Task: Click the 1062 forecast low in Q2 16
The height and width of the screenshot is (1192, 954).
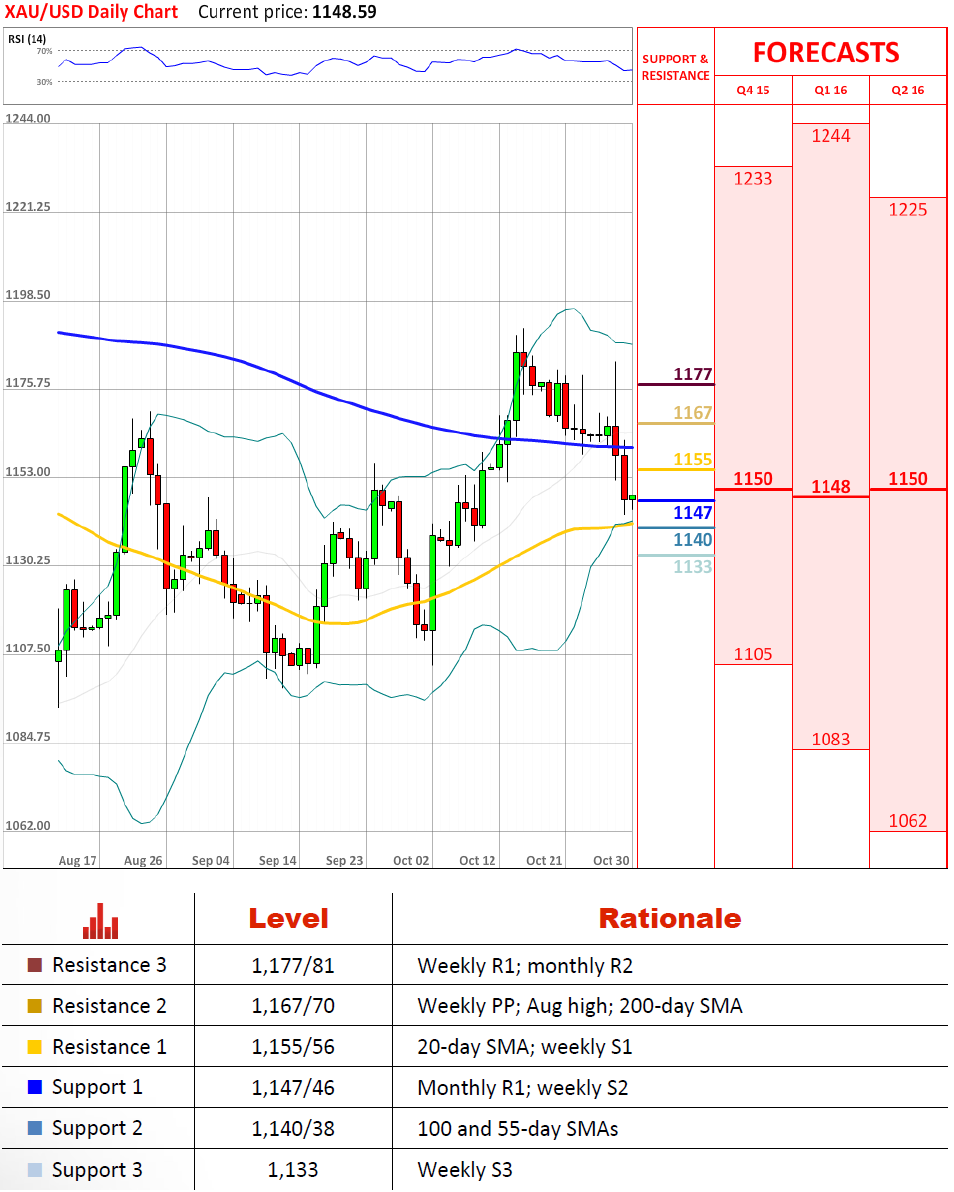Action: pyautogui.click(x=908, y=821)
